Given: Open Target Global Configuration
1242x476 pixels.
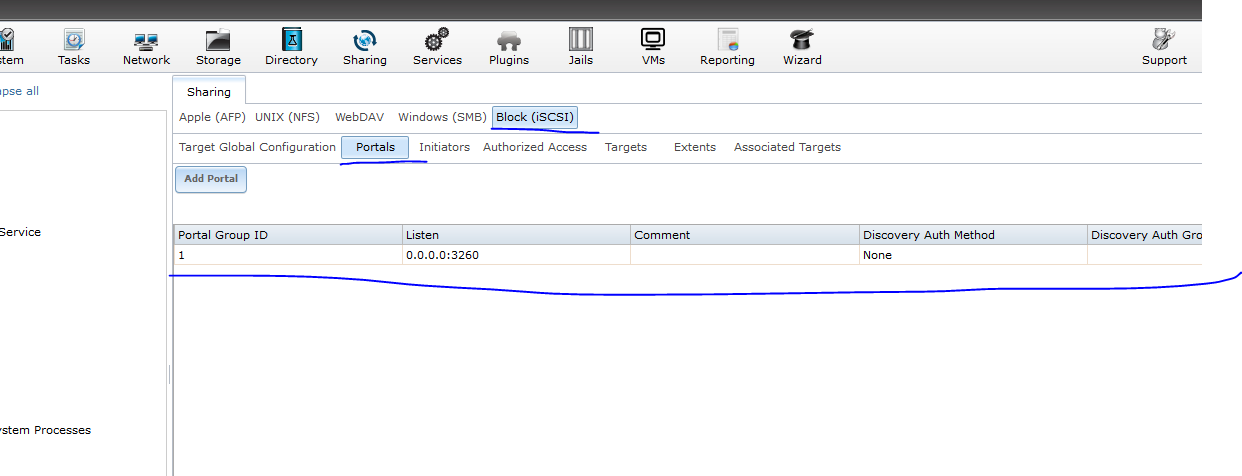Looking at the screenshot, I should point(257,147).
